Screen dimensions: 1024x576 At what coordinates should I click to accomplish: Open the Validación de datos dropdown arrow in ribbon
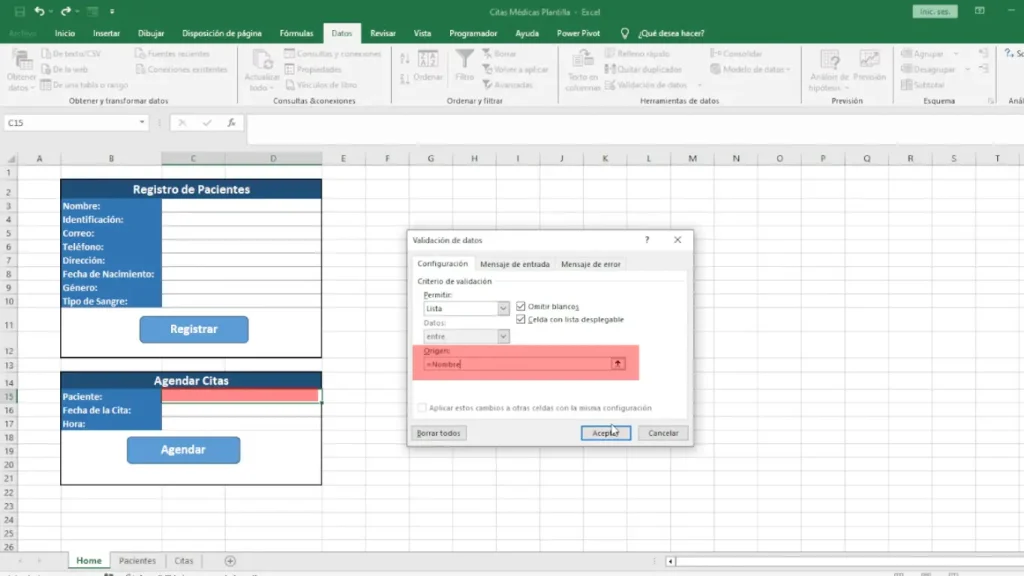pos(699,85)
